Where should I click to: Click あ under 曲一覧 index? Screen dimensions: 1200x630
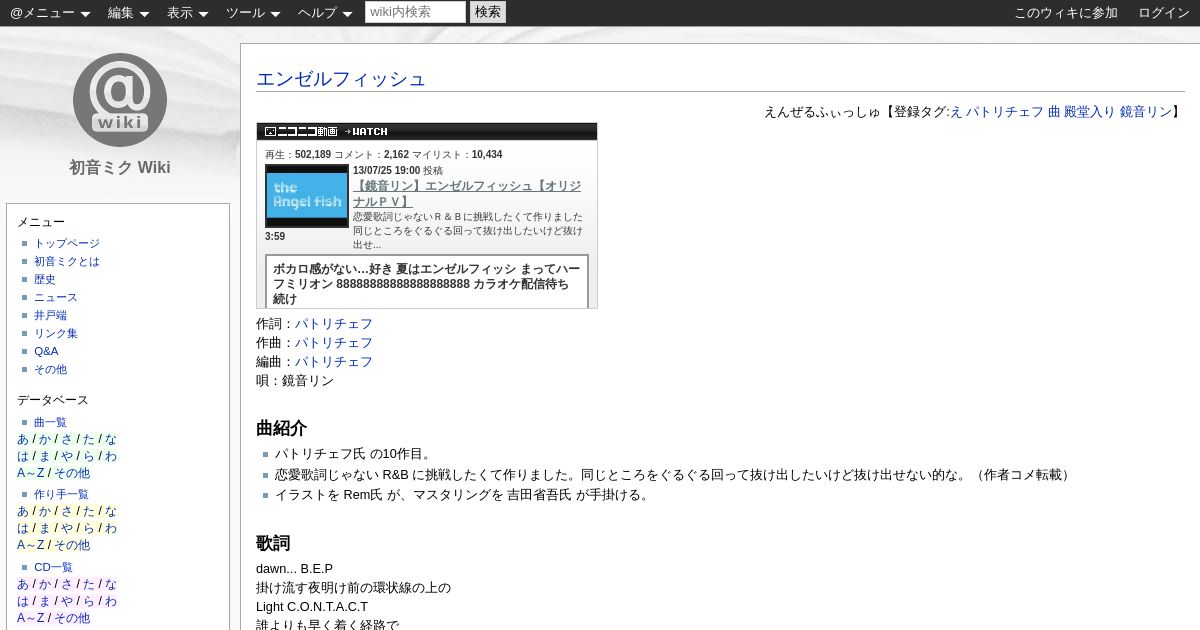(x=23, y=439)
